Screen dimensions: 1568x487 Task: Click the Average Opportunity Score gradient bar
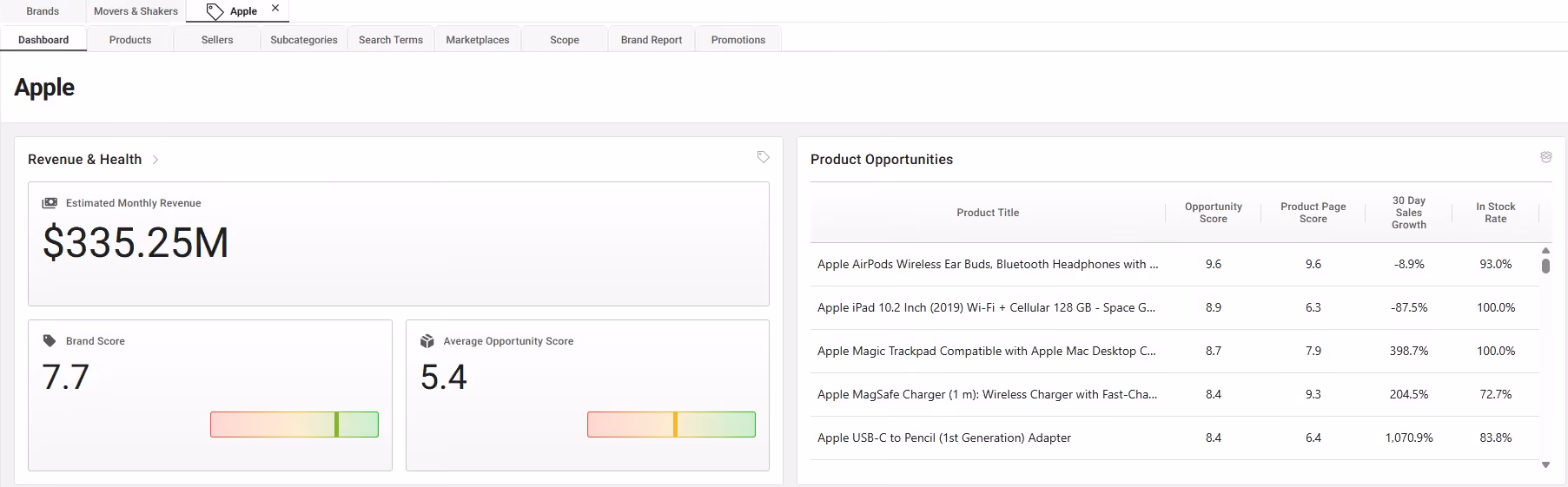672,424
